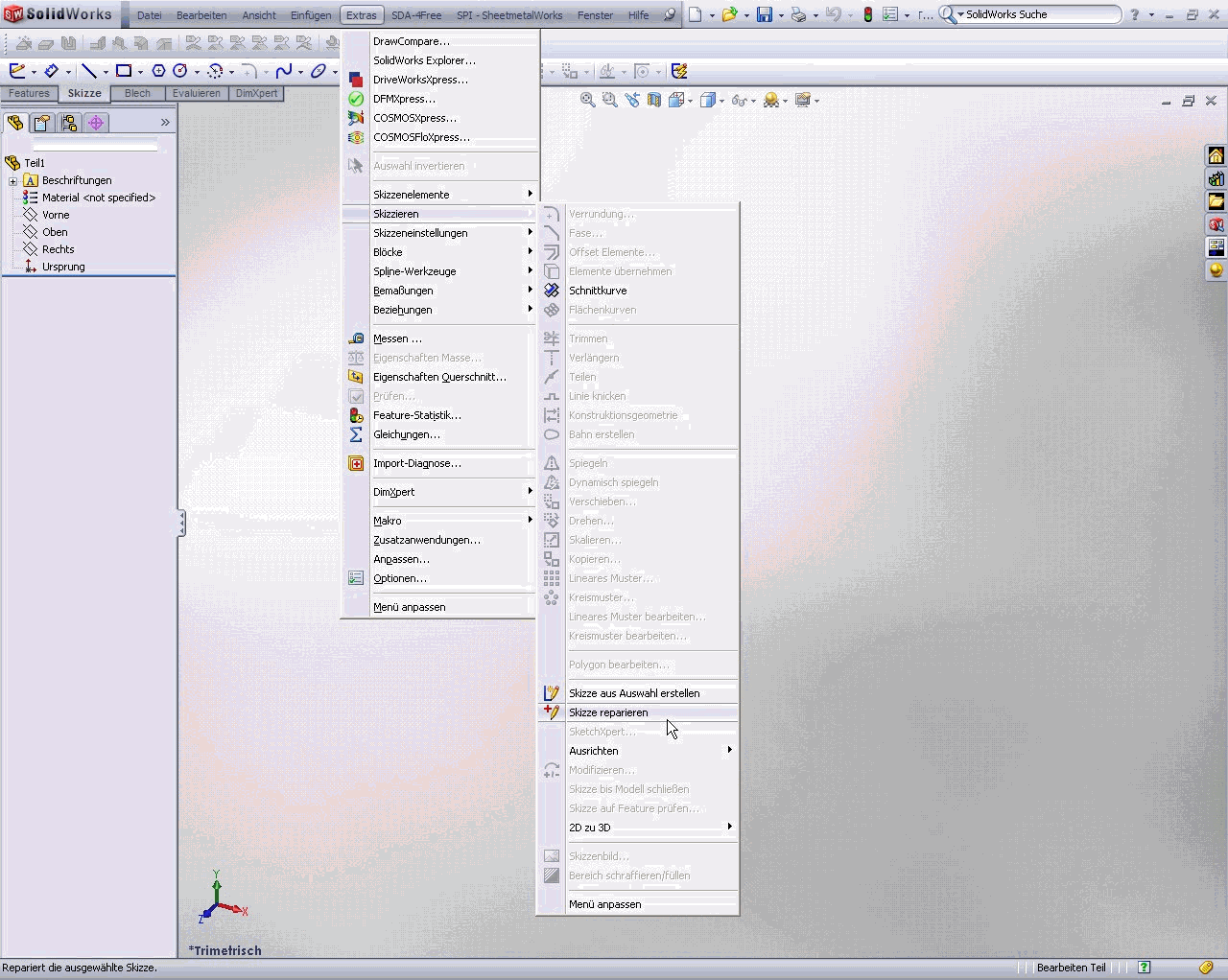Click the SolidWorks Resources home icon

[1216, 155]
